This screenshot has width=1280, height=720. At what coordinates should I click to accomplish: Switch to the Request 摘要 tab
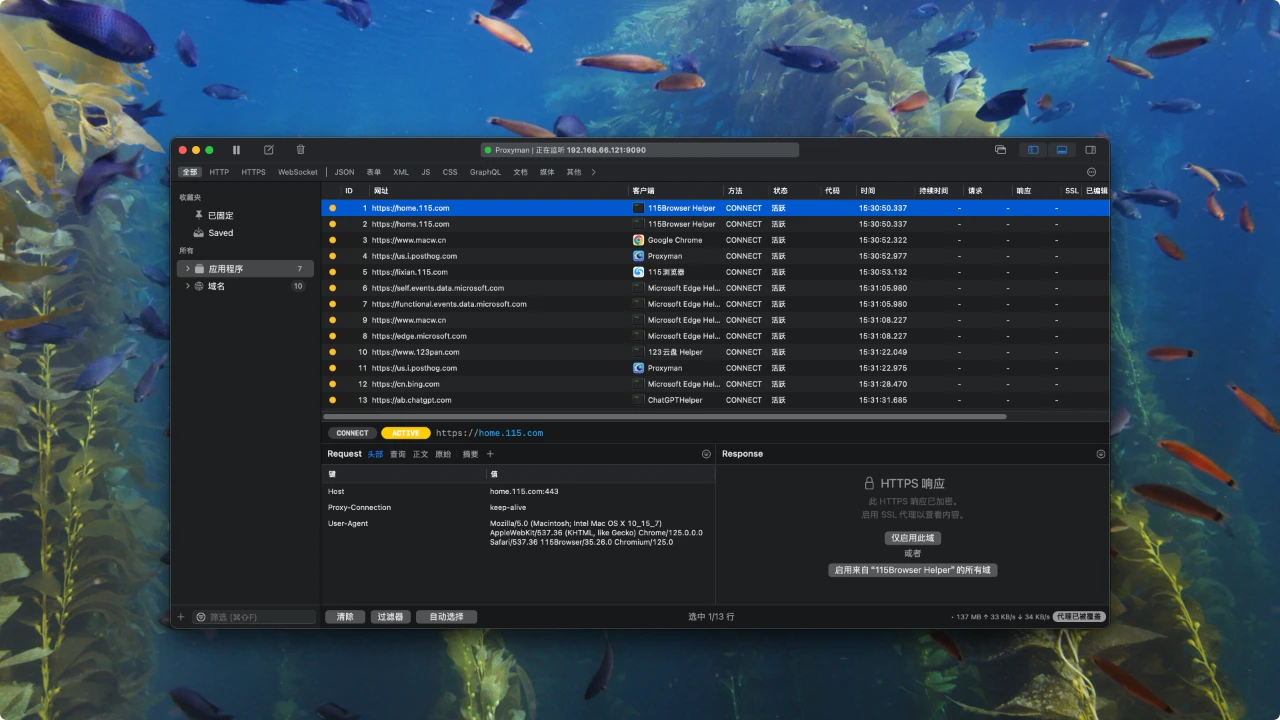pyautogui.click(x=470, y=454)
